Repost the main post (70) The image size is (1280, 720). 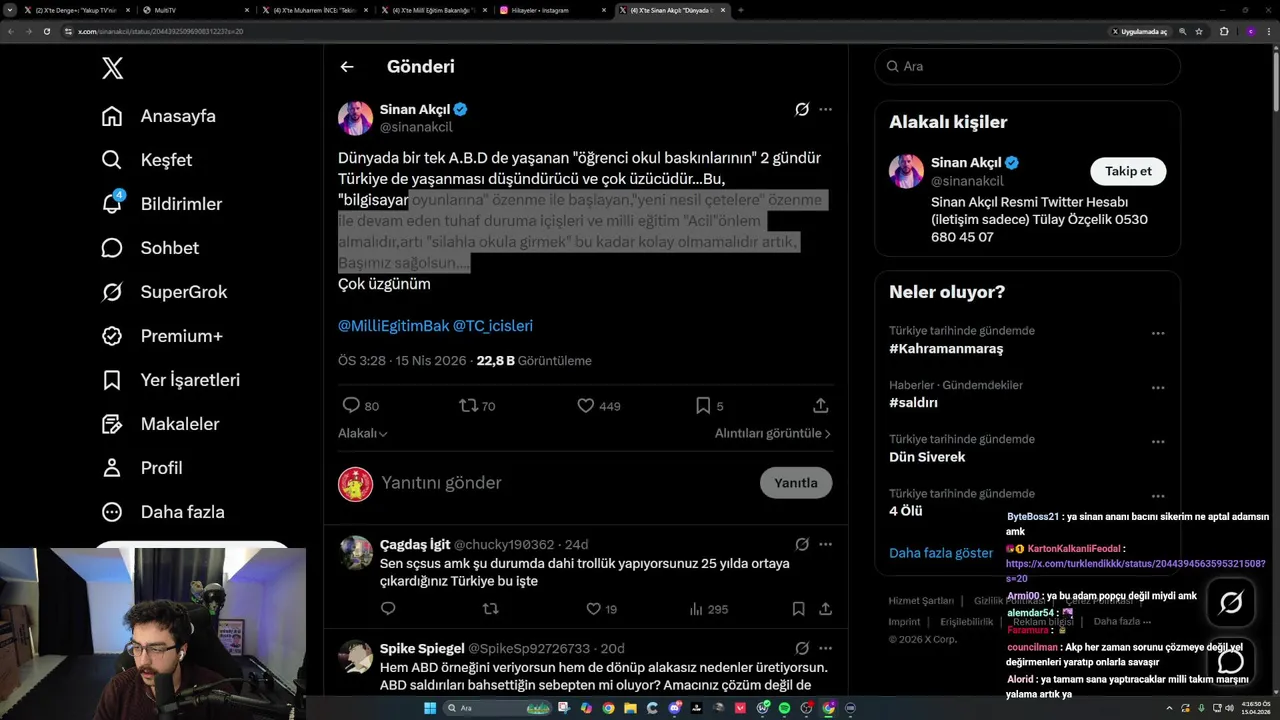click(477, 406)
